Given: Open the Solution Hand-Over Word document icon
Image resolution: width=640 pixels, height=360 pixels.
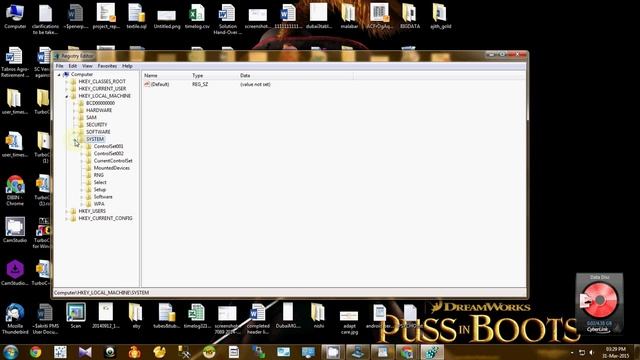Looking at the screenshot, I should tap(227, 18).
